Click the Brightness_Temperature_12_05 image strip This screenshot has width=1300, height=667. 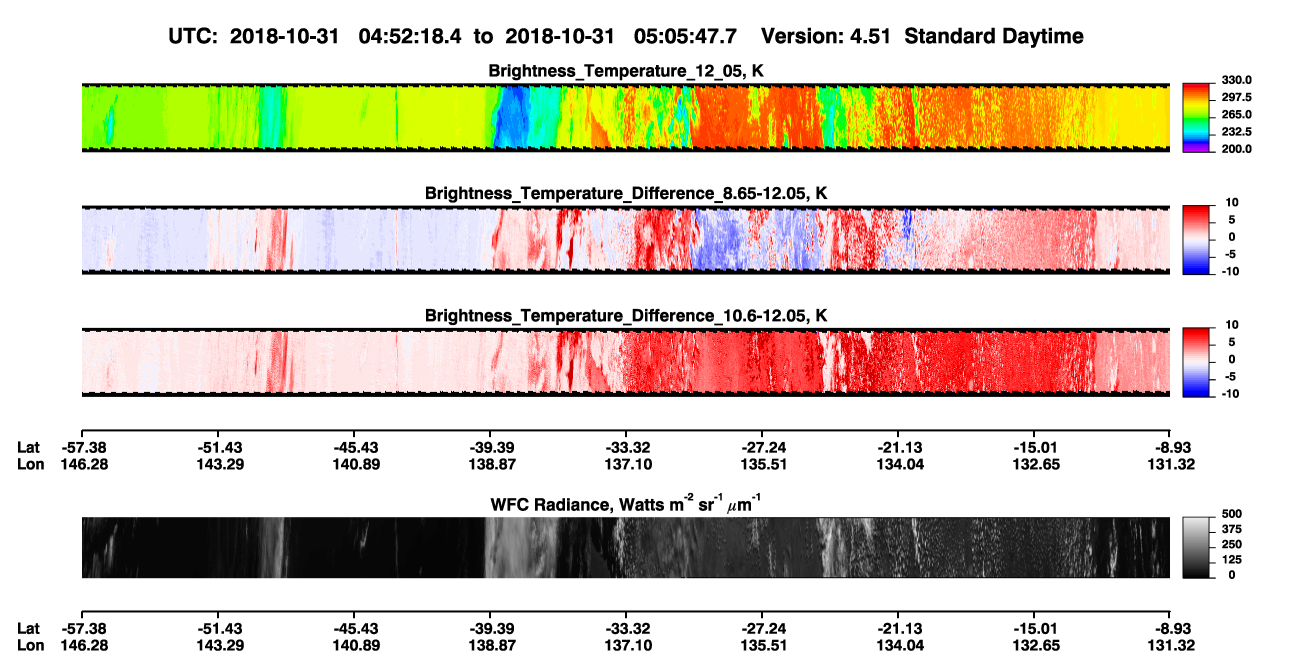tap(626, 118)
